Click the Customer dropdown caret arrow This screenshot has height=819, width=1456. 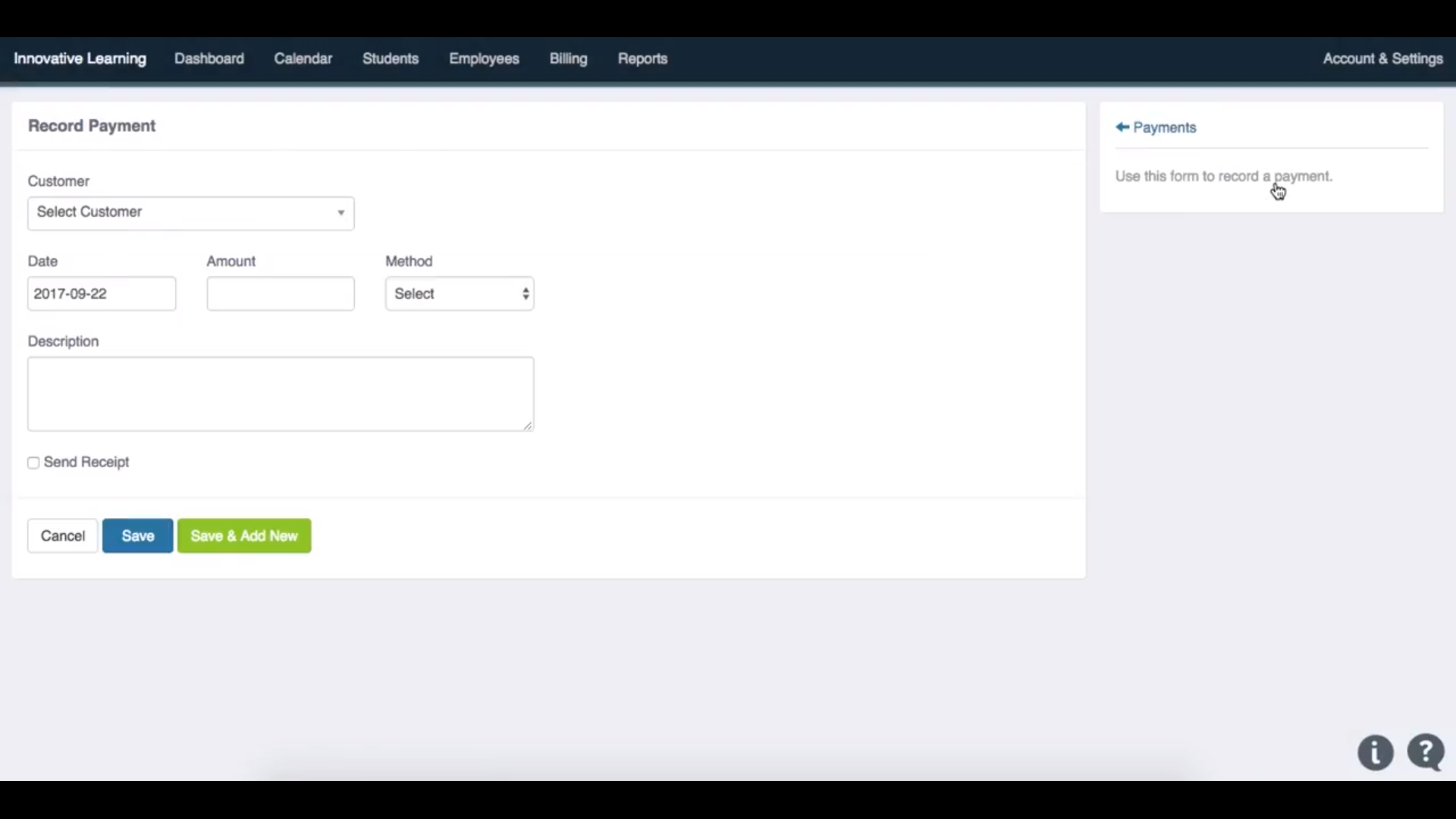point(341,213)
